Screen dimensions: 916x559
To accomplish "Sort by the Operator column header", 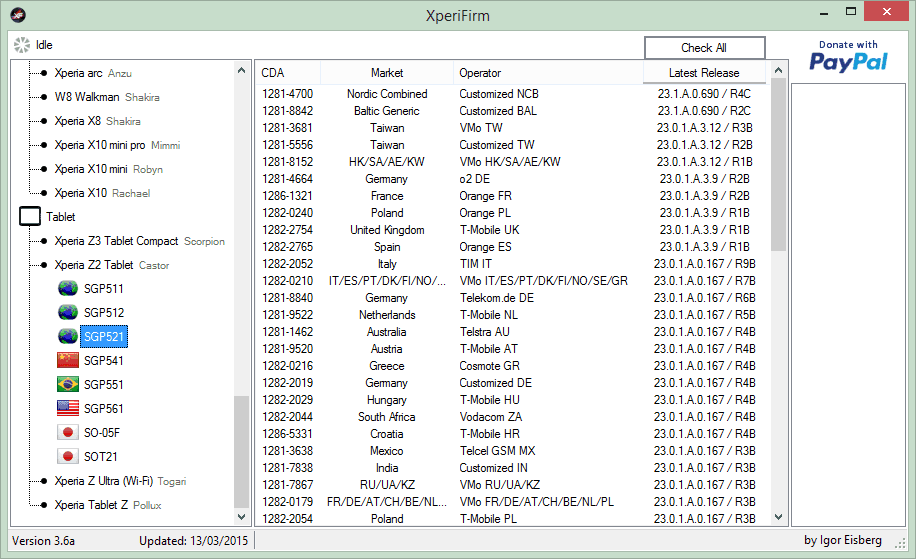I will click(548, 73).
